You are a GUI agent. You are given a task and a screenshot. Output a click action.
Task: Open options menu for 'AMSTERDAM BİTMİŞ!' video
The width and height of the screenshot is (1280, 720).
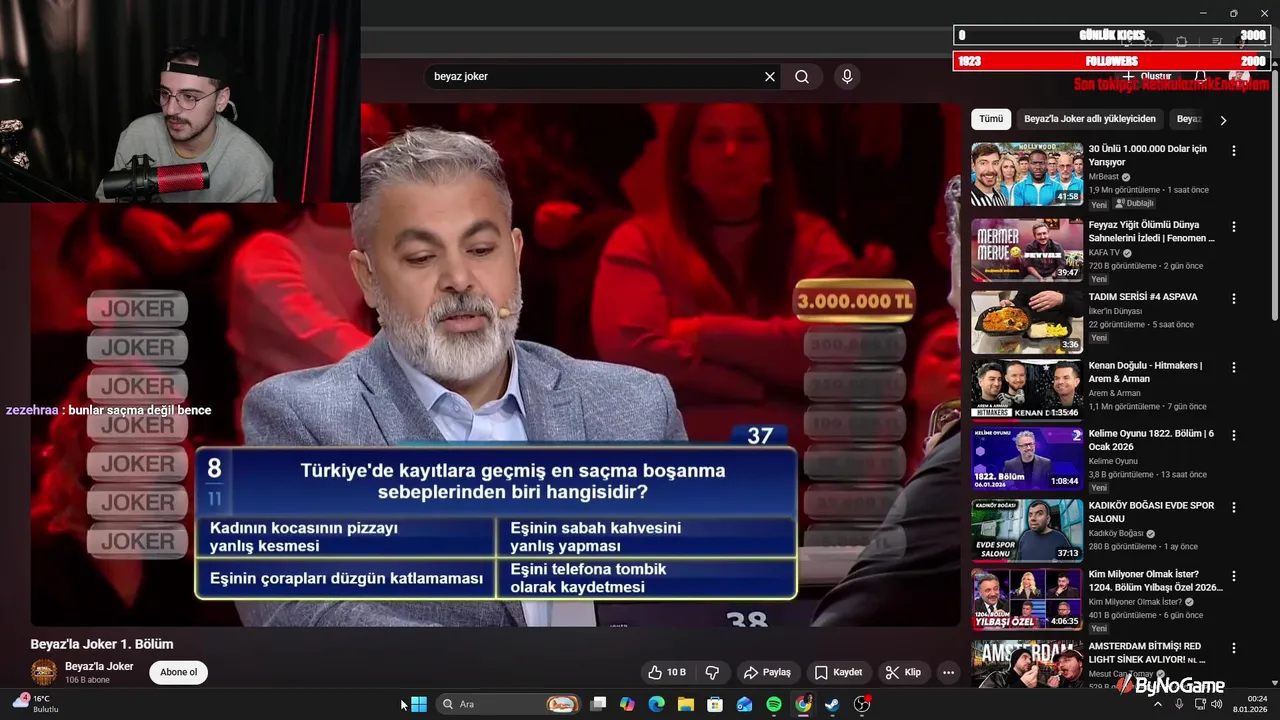click(x=1234, y=648)
